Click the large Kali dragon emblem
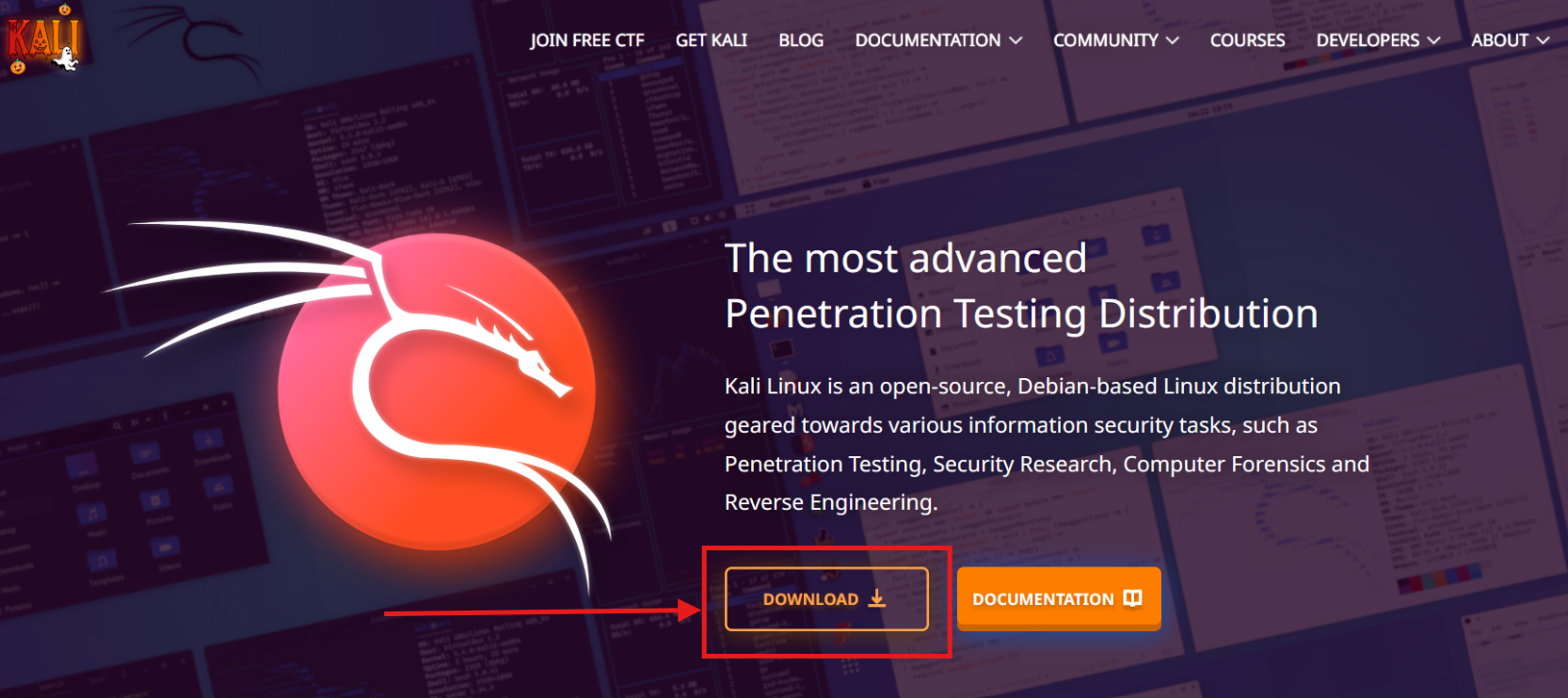Viewport: 1568px width, 698px height. tap(436, 391)
